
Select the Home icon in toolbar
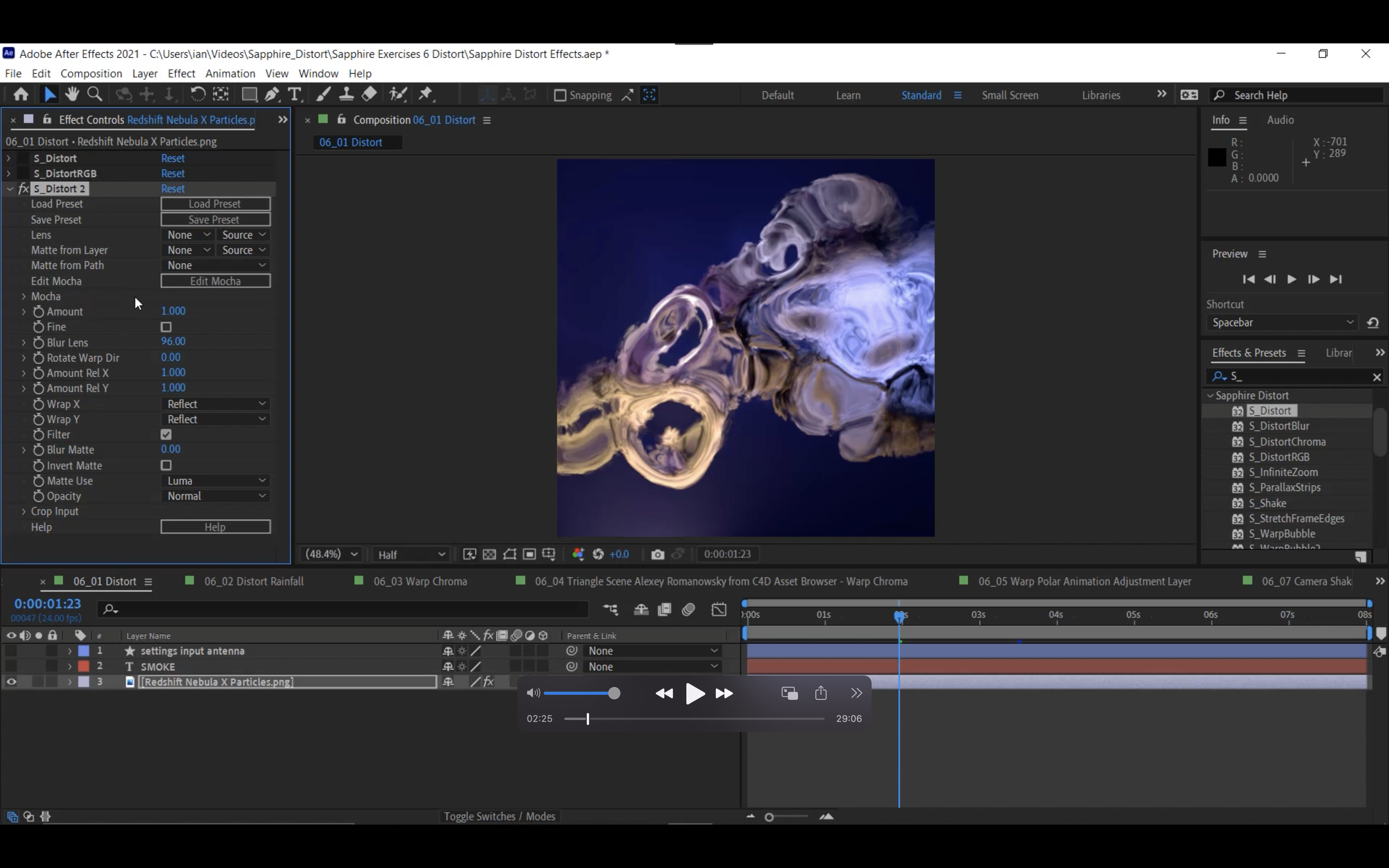(21, 95)
